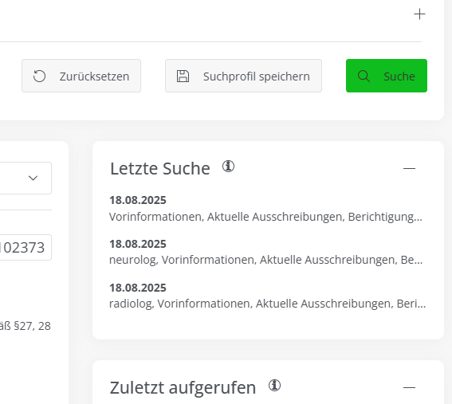Click the magnifying glass search icon
Screen dimensions: 452x404
[x=364, y=76]
